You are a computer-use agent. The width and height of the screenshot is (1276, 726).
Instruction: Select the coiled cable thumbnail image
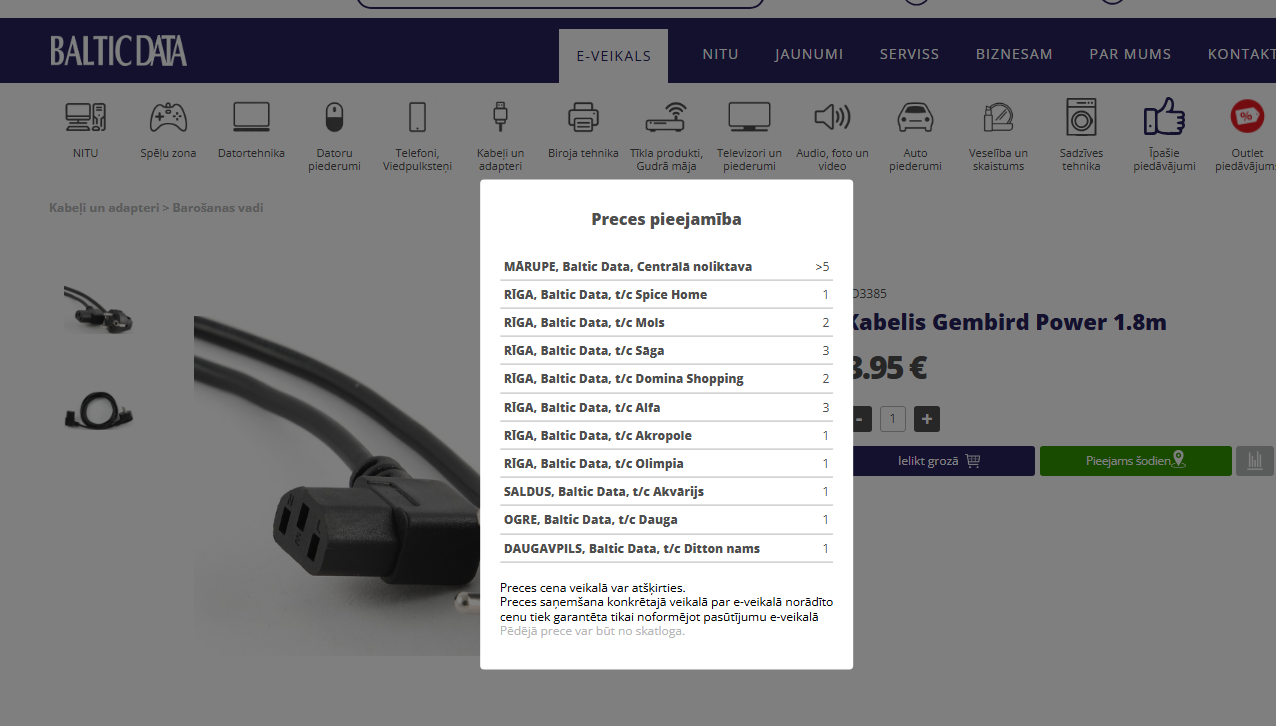click(x=99, y=409)
